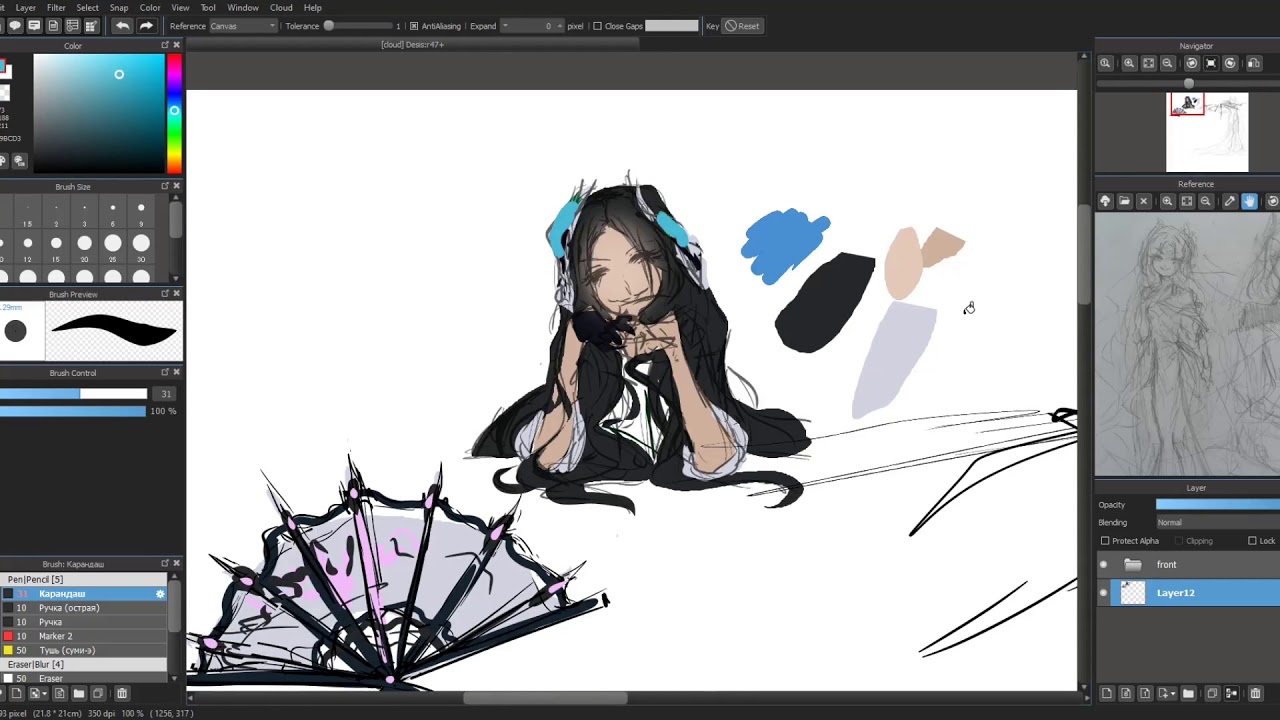Zoom out the Reference image
The height and width of the screenshot is (720, 1280).
click(x=1205, y=201)
